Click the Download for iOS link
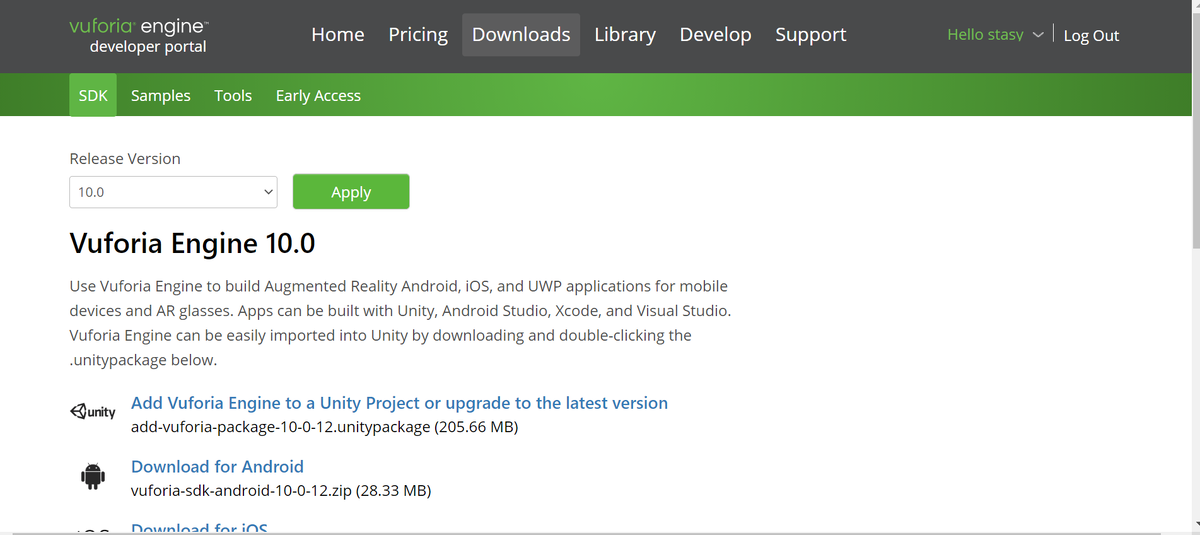 coord(199,528)
